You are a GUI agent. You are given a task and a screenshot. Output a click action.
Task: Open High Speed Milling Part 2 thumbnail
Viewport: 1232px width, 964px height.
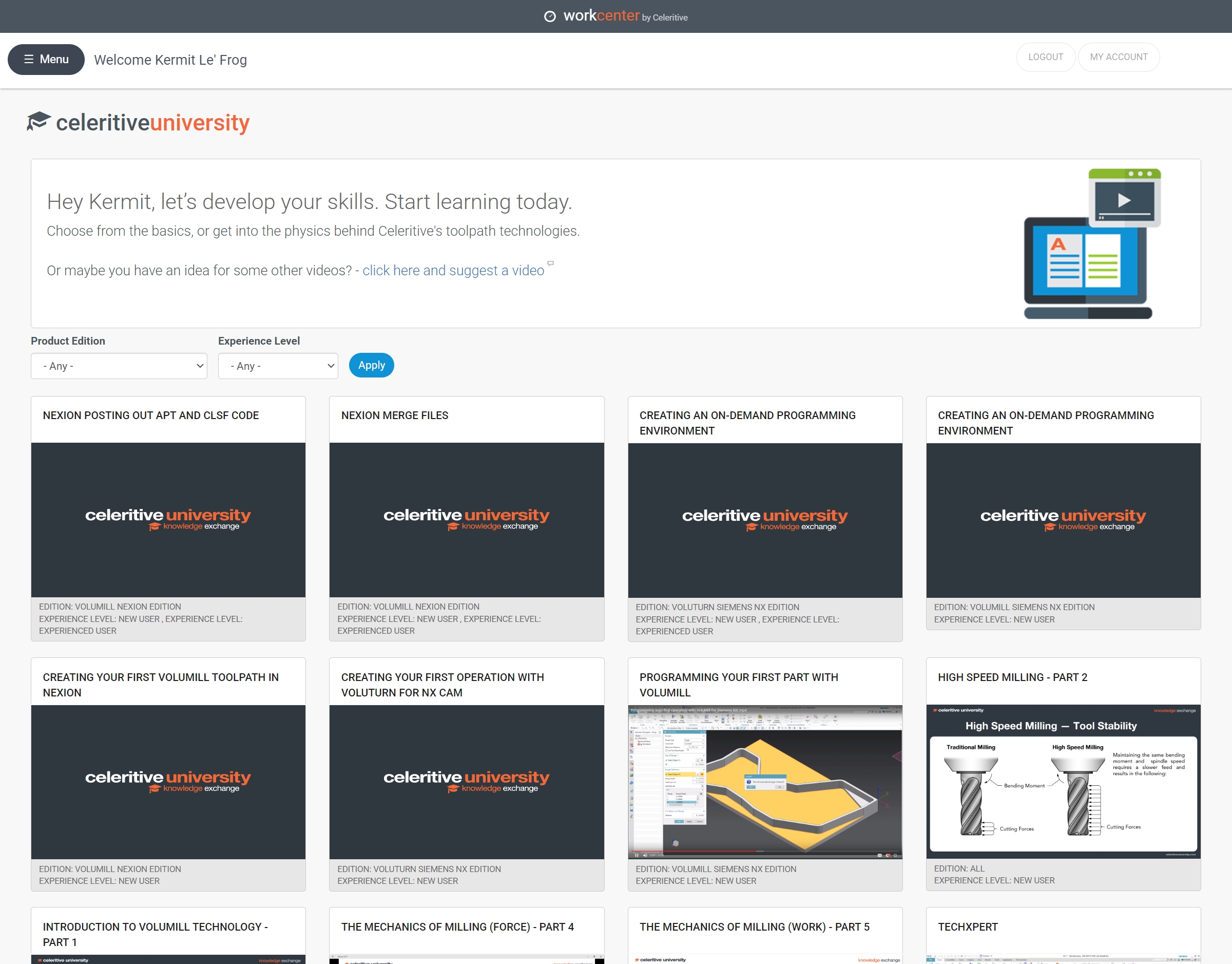pos(1063,781)
